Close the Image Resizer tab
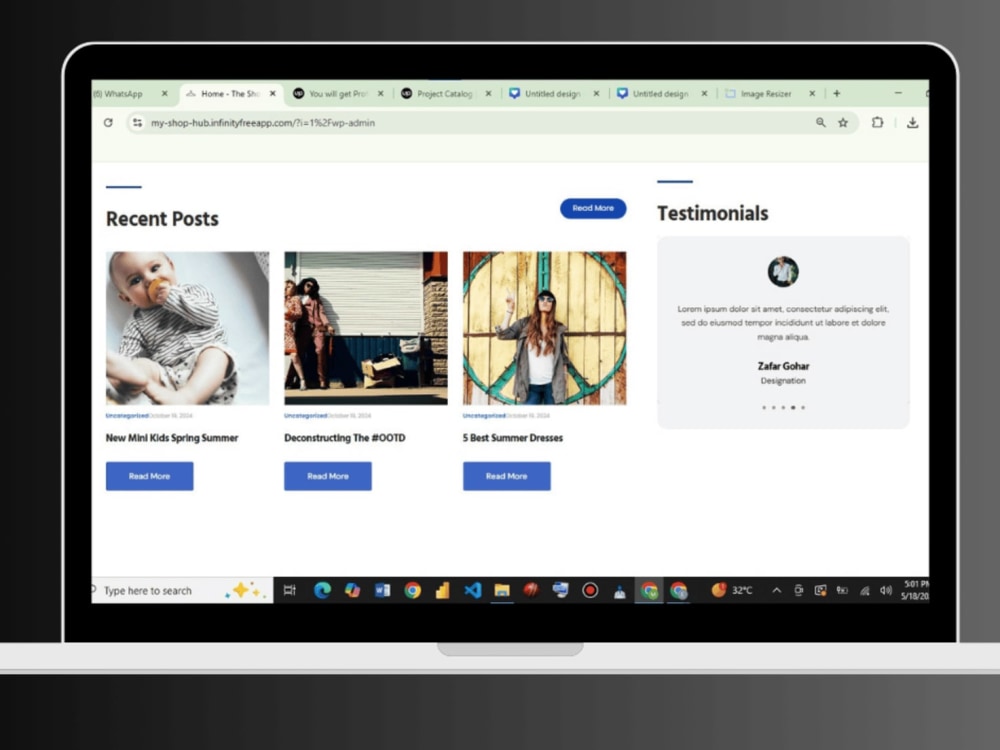The width and height of the screenshot is (1000, 750). tap(812, 93)
